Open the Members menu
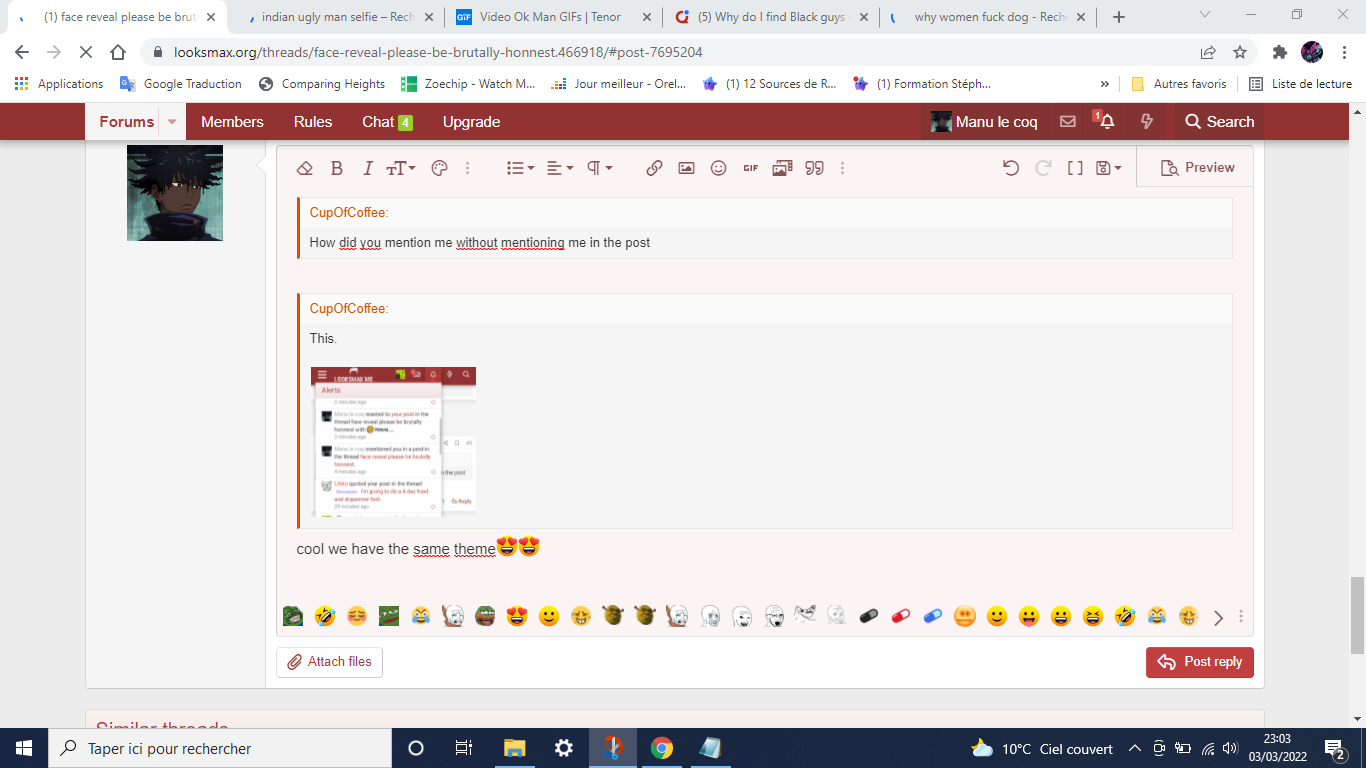The width and height of the screenshot is (1366, 768). (232, 121)
